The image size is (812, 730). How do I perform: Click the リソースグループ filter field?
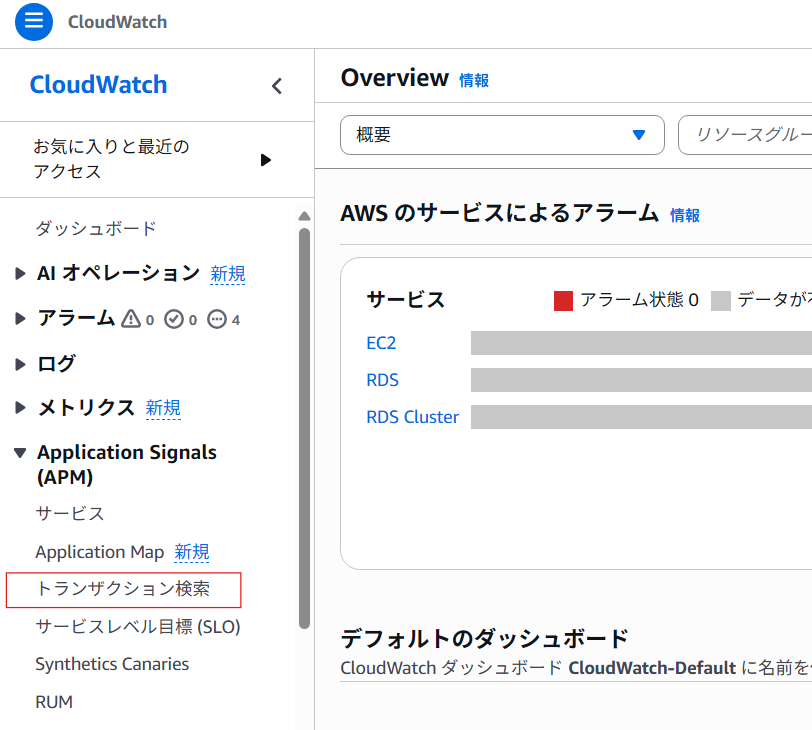pos(745,135)
